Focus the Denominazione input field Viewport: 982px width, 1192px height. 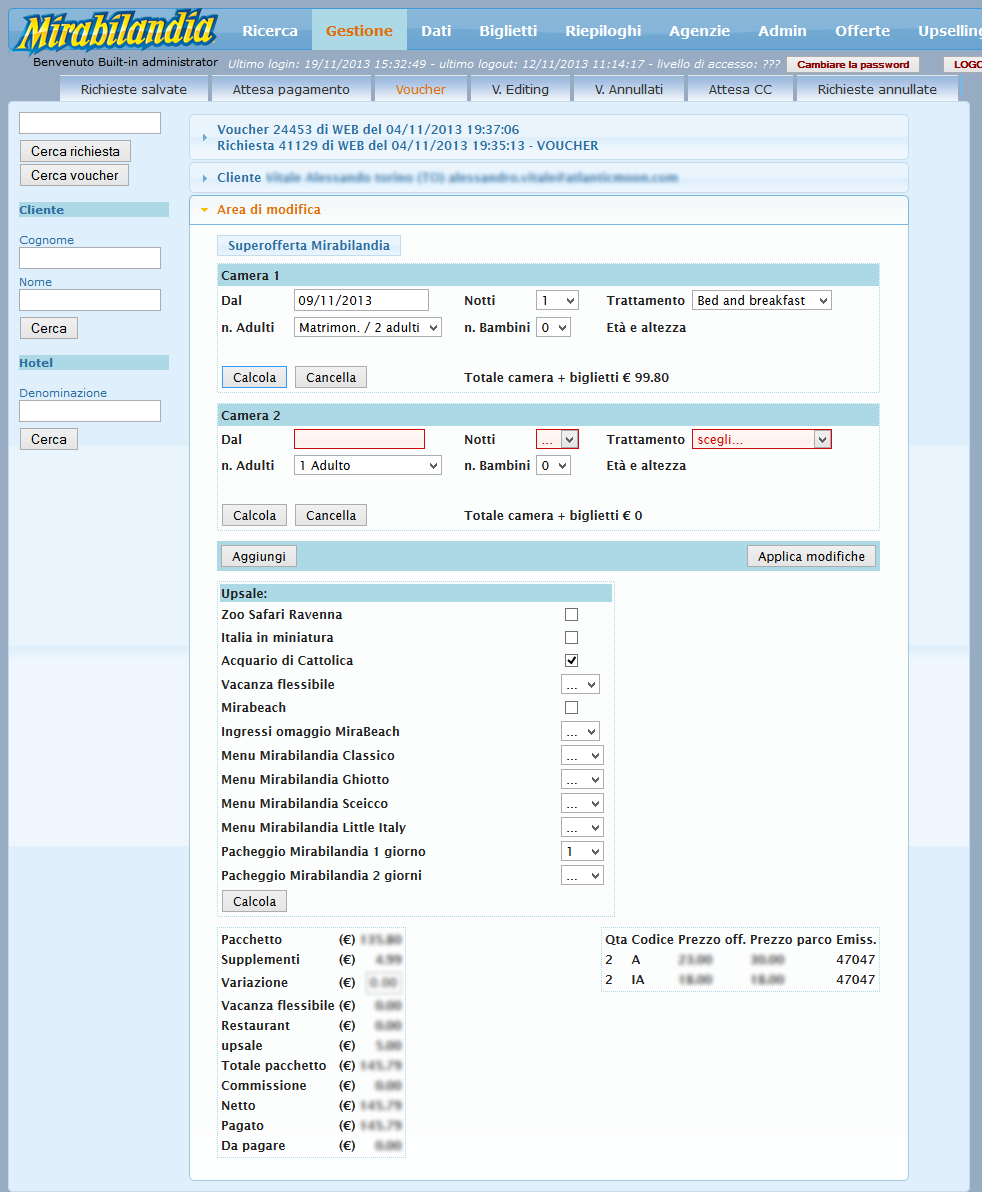(x=90, y=411)
